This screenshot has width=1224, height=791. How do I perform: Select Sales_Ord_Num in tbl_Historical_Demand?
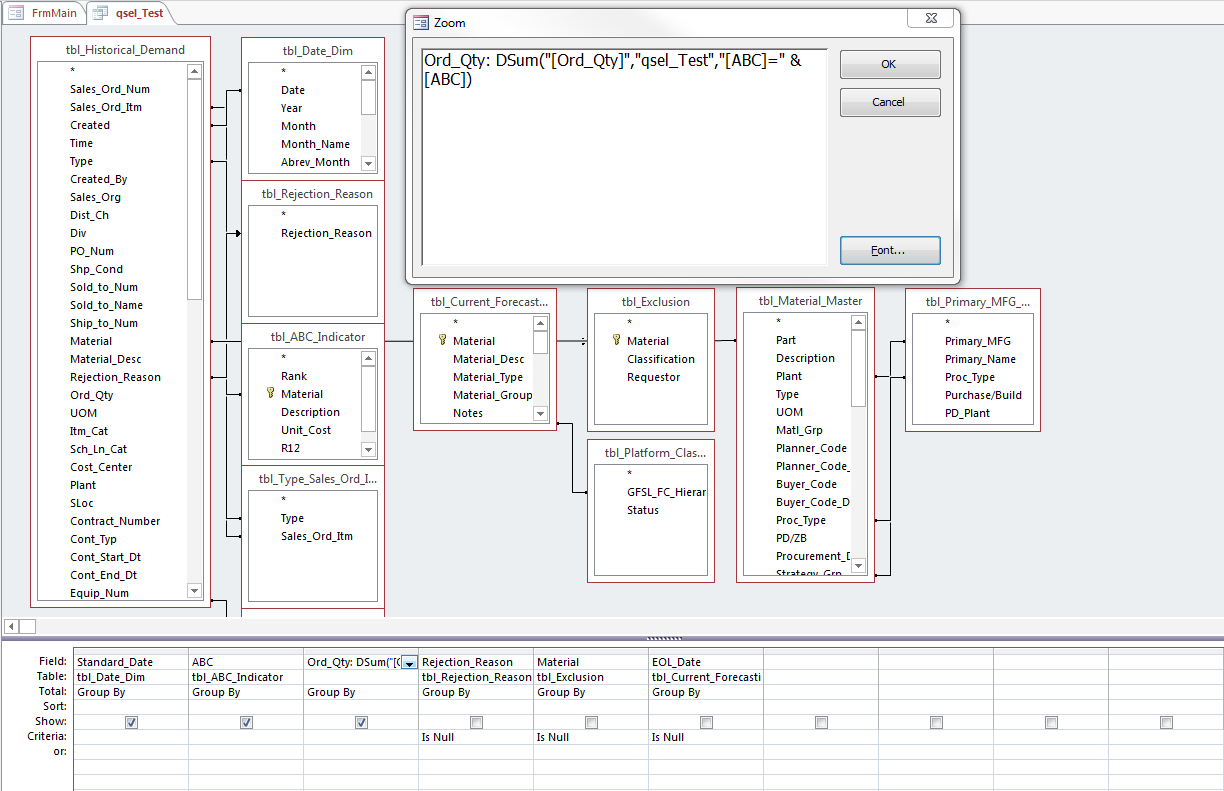(x=110, y=89)
